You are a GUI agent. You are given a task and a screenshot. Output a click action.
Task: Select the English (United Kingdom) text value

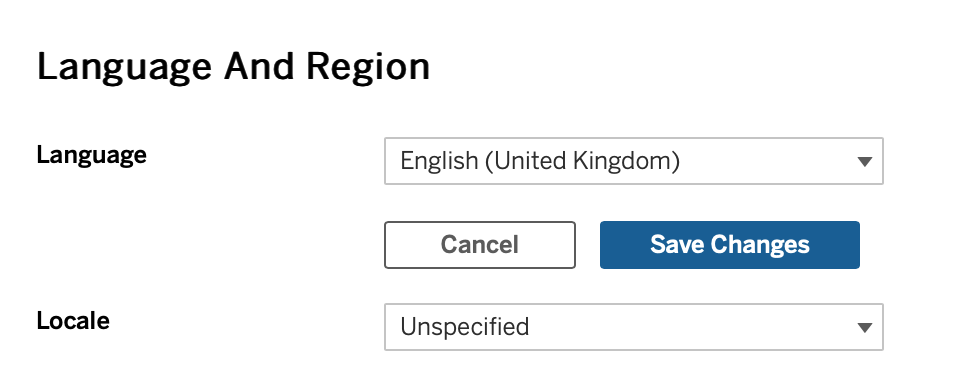pos(539,161)
